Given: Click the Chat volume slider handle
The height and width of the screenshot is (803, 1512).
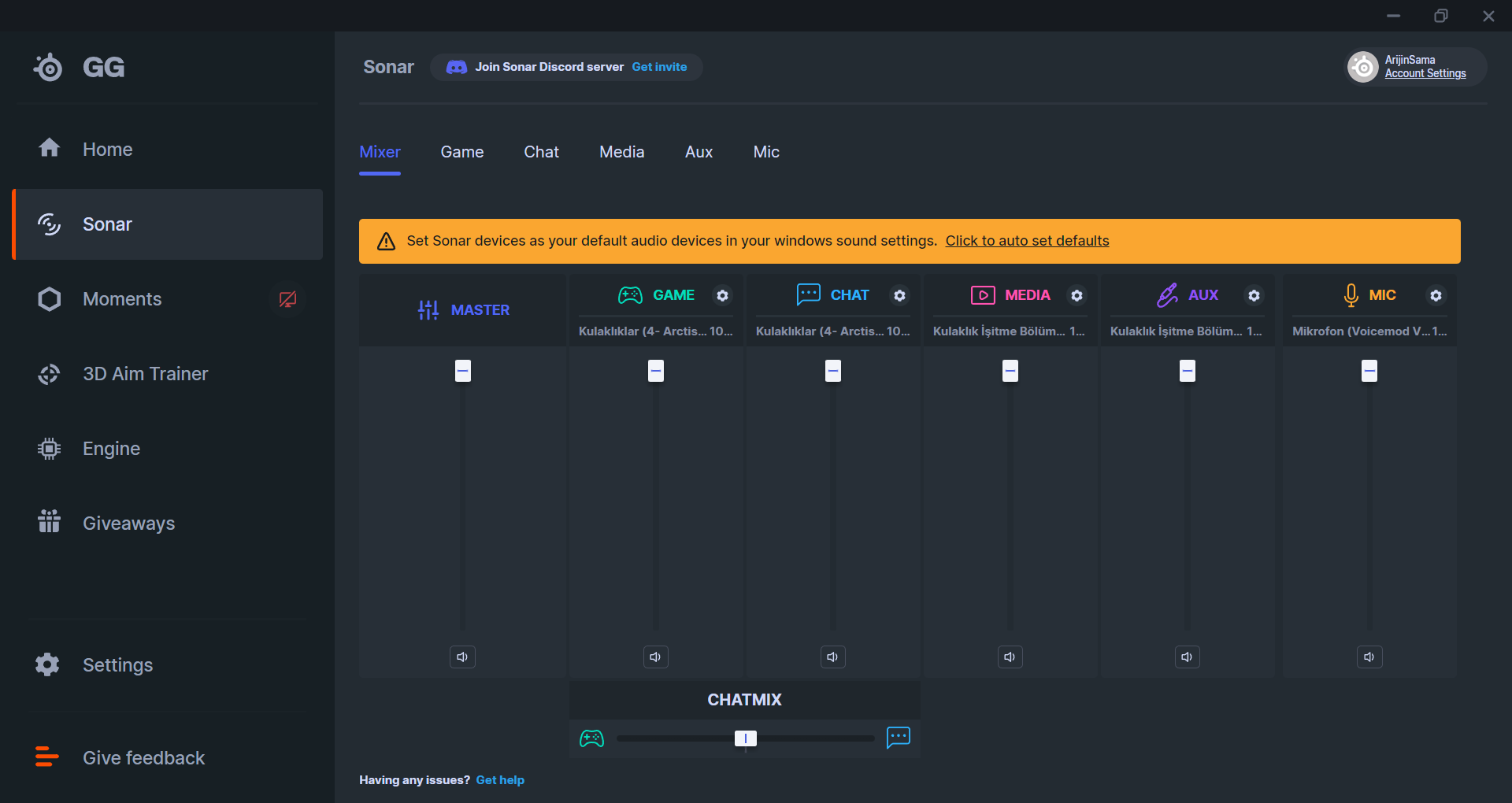Looking at the screenshot, I should 833,371.
